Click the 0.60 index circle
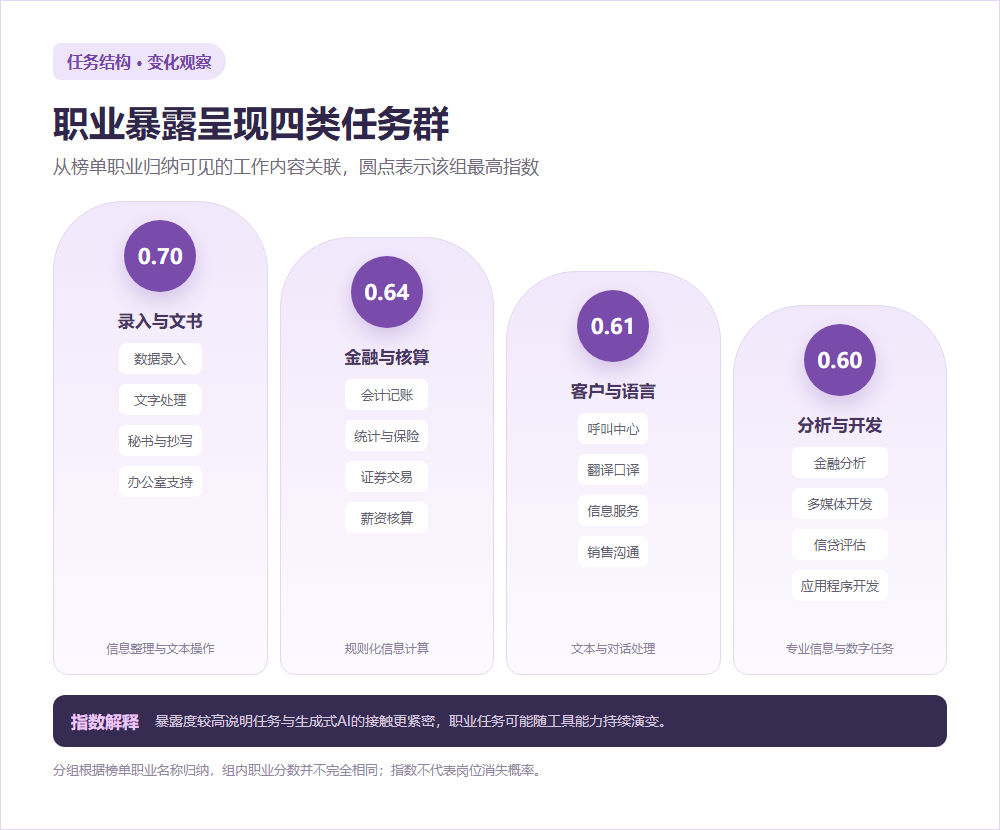 click(840, 360)
